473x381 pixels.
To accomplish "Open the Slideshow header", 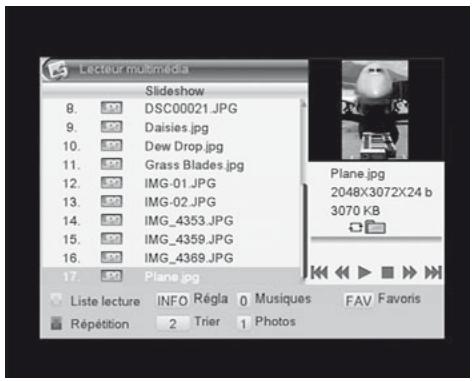I will [x=175, y=91].
